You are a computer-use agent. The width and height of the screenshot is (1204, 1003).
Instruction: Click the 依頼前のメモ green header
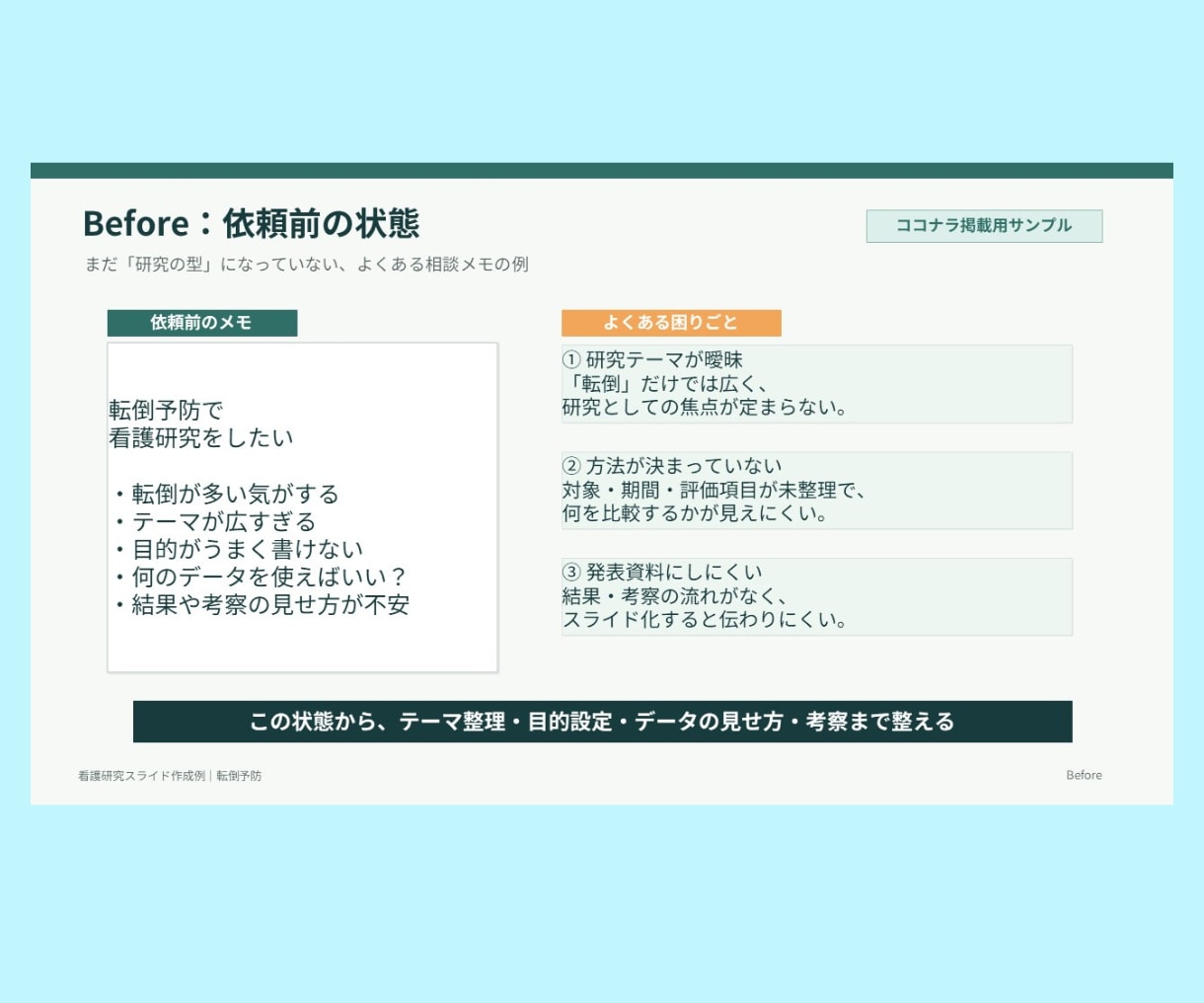coord(202,323)
